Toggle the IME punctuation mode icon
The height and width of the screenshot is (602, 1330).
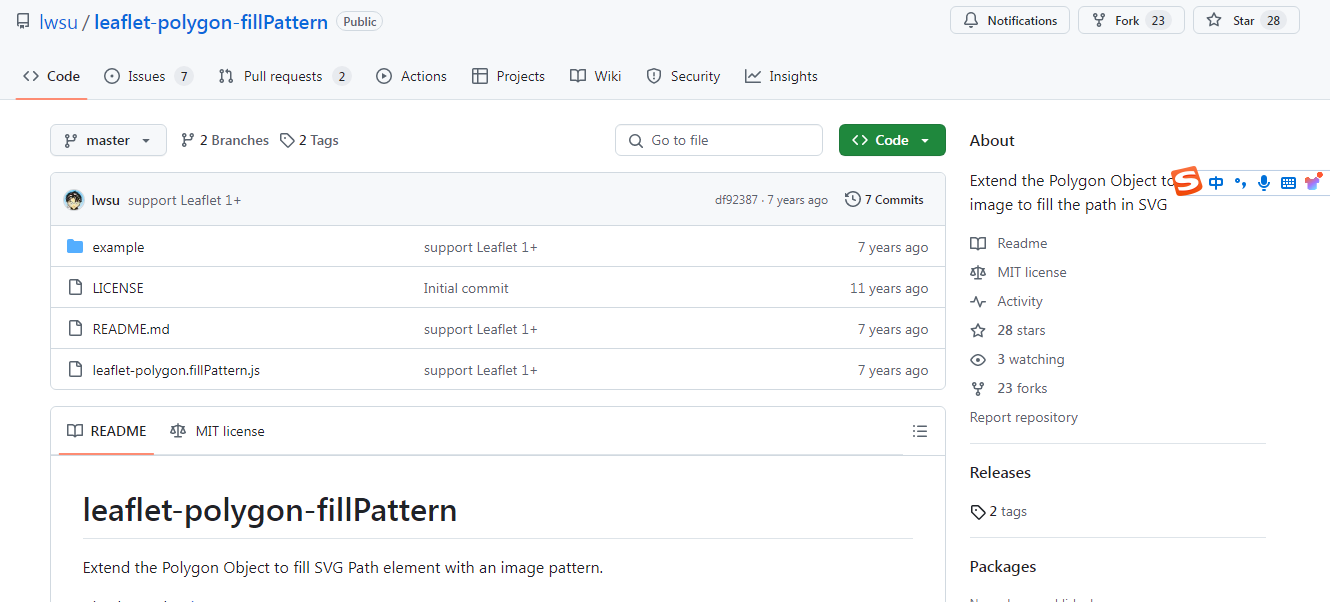1240,182
